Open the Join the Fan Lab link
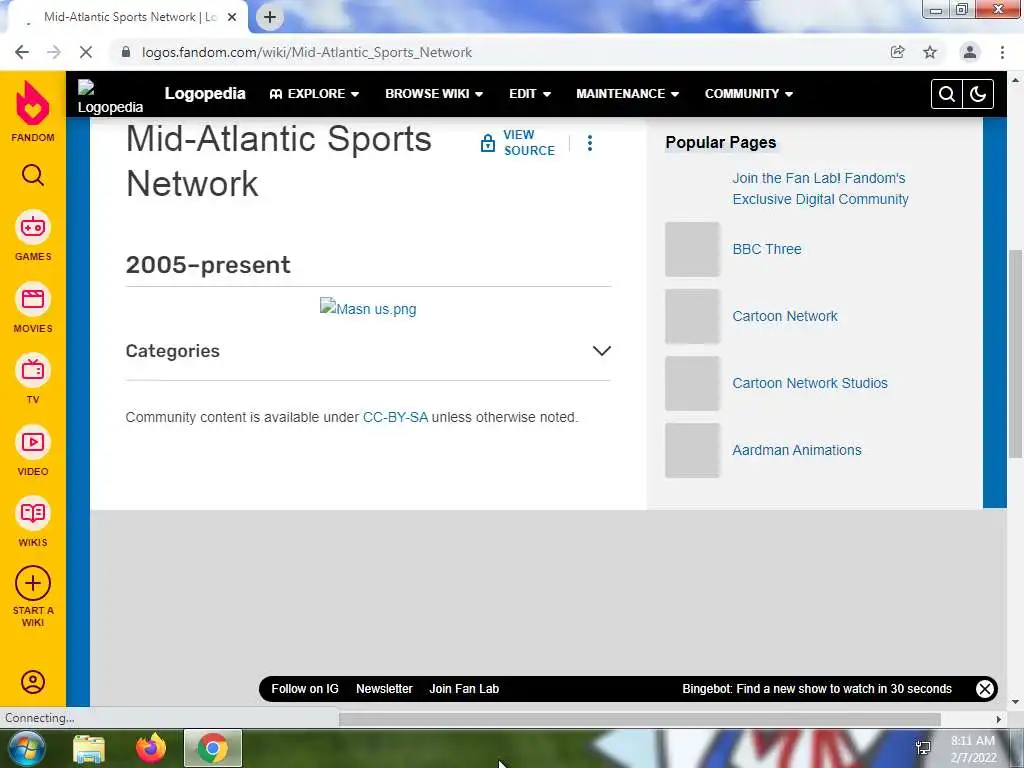This screenshot has width=1024, height=768. (820, 189)
